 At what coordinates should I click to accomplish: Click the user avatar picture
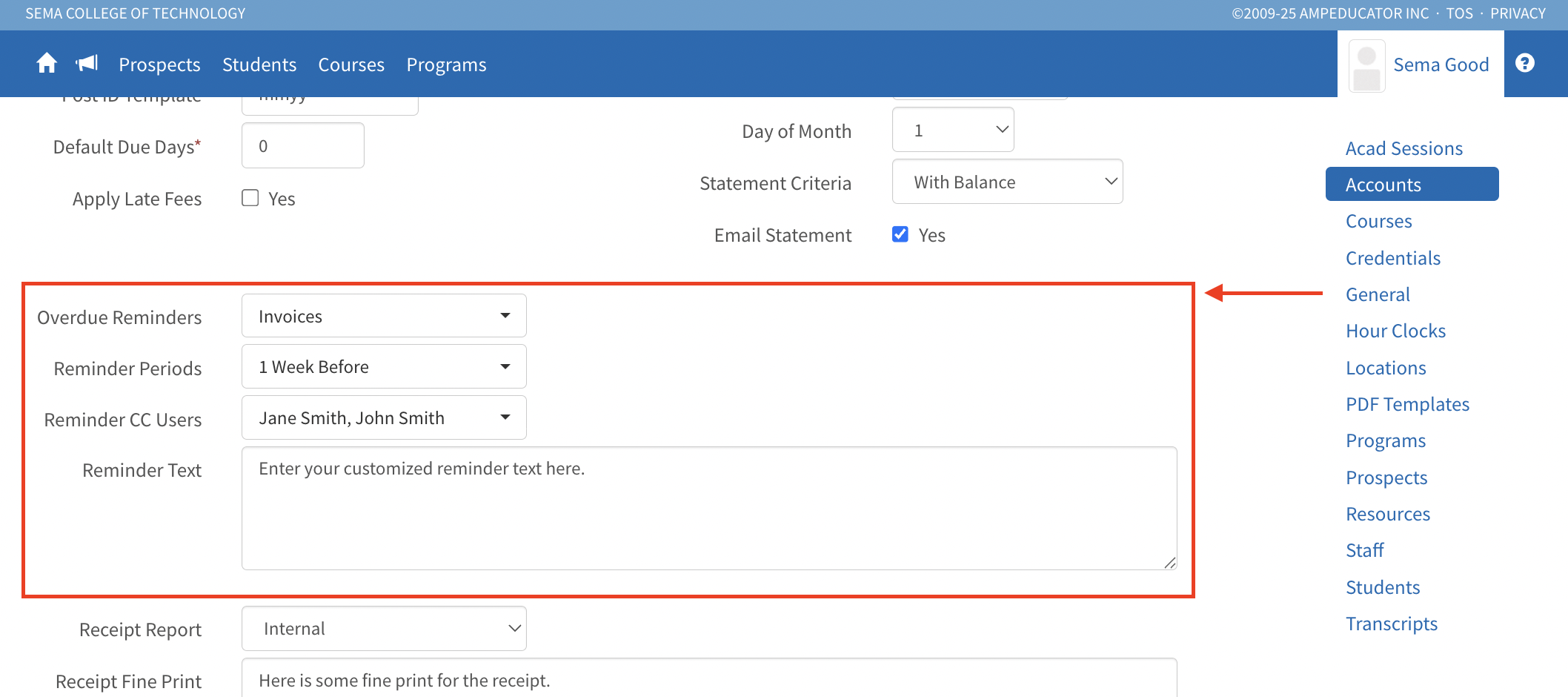point(1366,65)
